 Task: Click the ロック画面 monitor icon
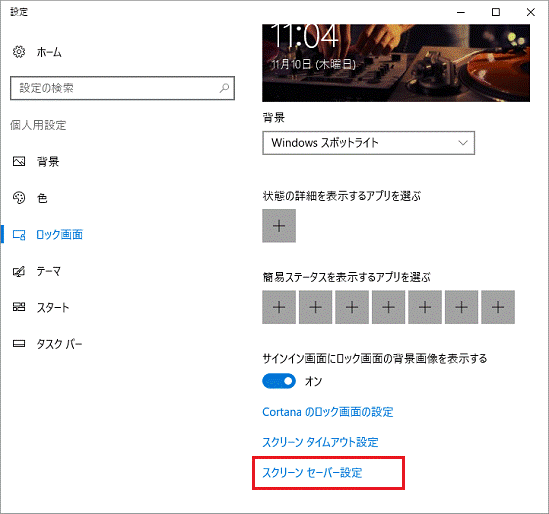point(19,235)
